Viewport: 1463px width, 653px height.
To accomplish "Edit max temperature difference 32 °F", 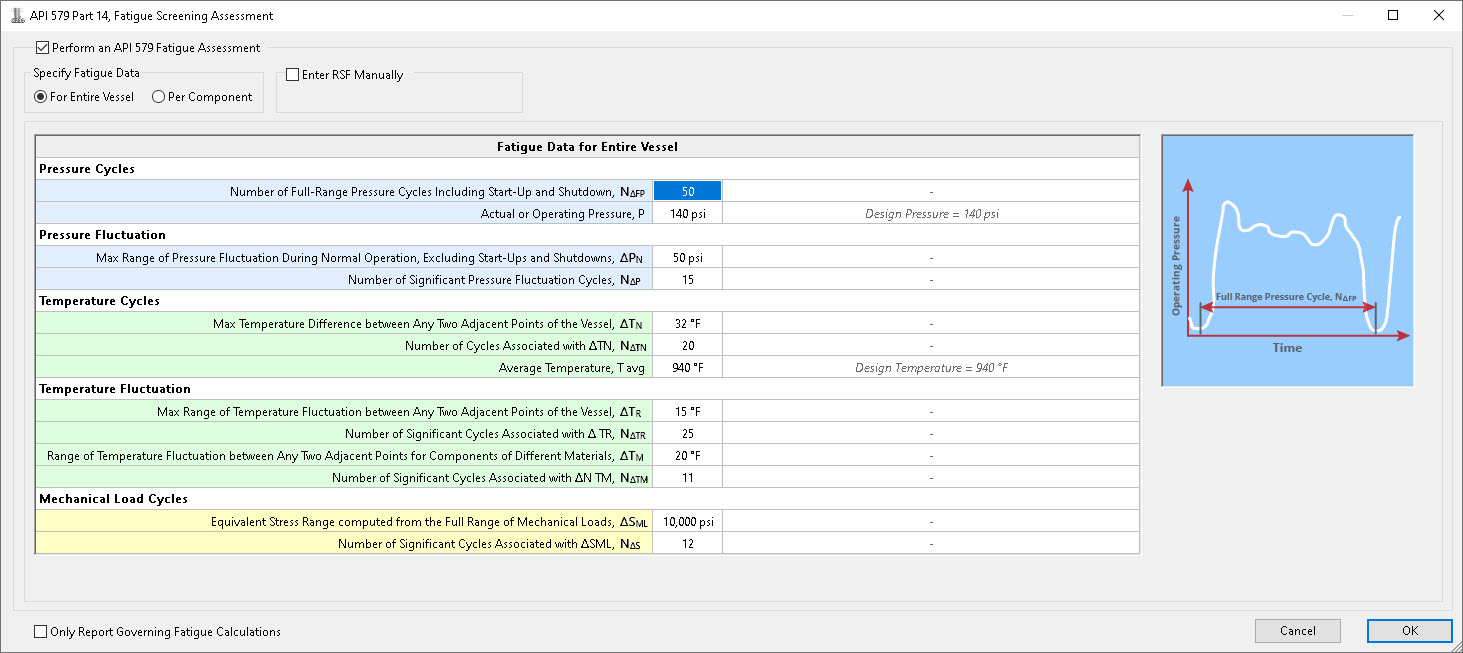I will pos(687,323).
